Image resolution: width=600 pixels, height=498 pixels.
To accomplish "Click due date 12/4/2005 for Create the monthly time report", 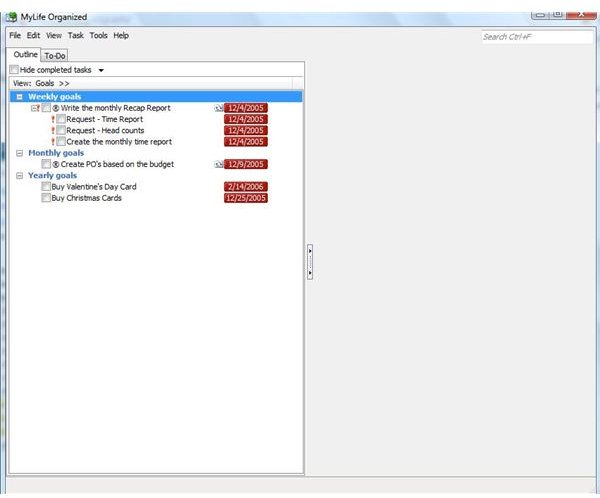I will pos(246,142).
